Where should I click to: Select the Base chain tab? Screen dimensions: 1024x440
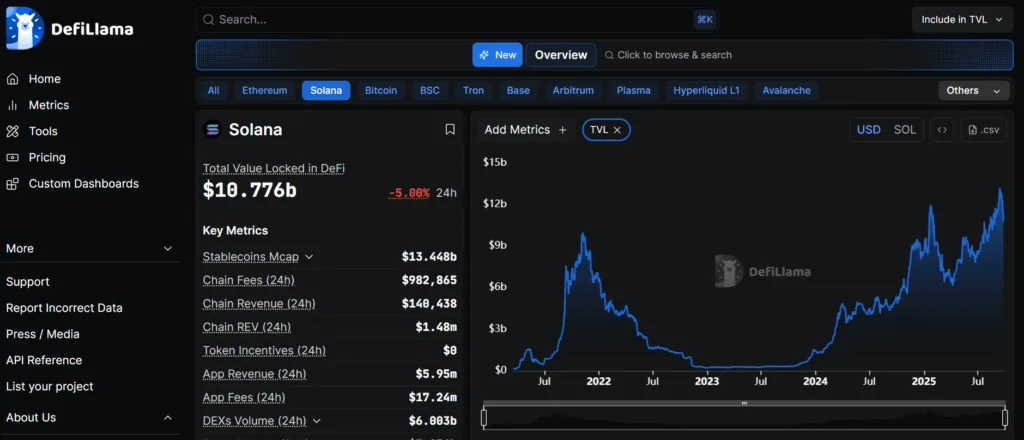[x=519, y=91]
